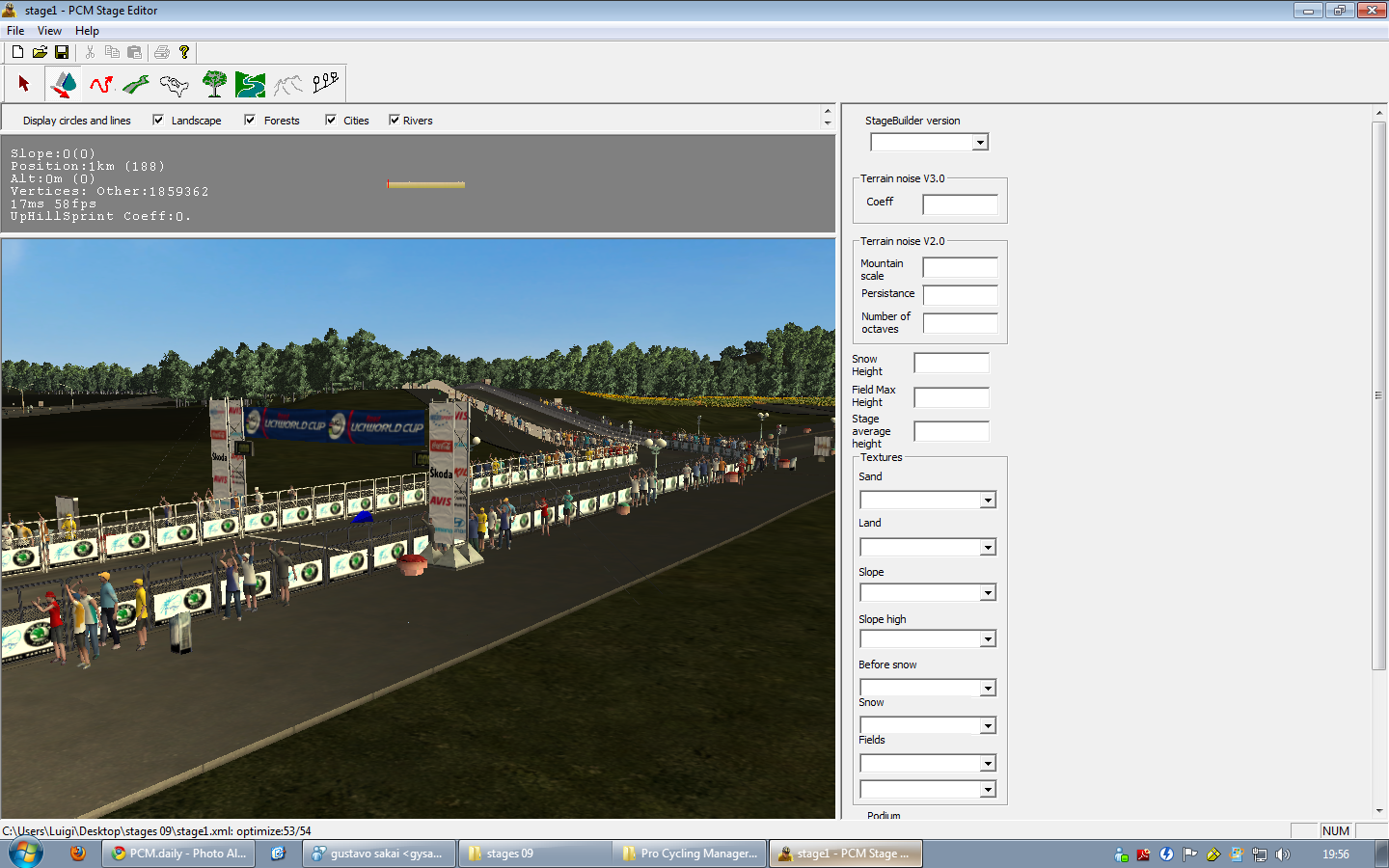Switch to stages 09 taskbar window

point(534,854)
